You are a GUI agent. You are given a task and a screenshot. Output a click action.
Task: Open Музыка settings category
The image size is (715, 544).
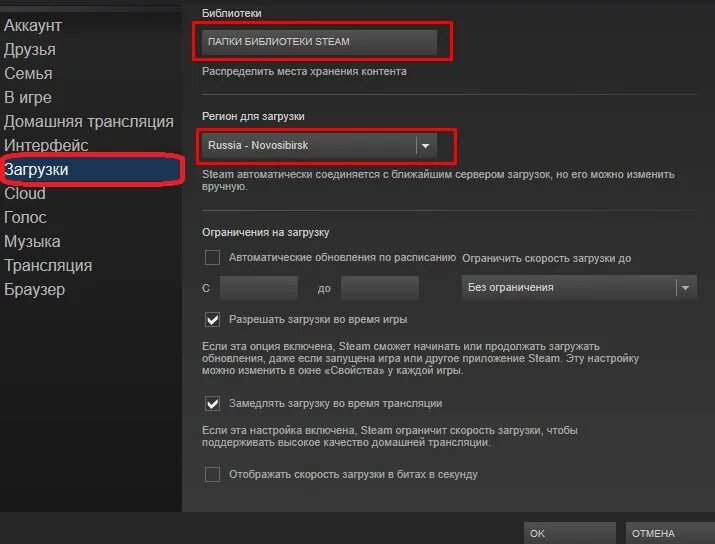coord(32,242)
